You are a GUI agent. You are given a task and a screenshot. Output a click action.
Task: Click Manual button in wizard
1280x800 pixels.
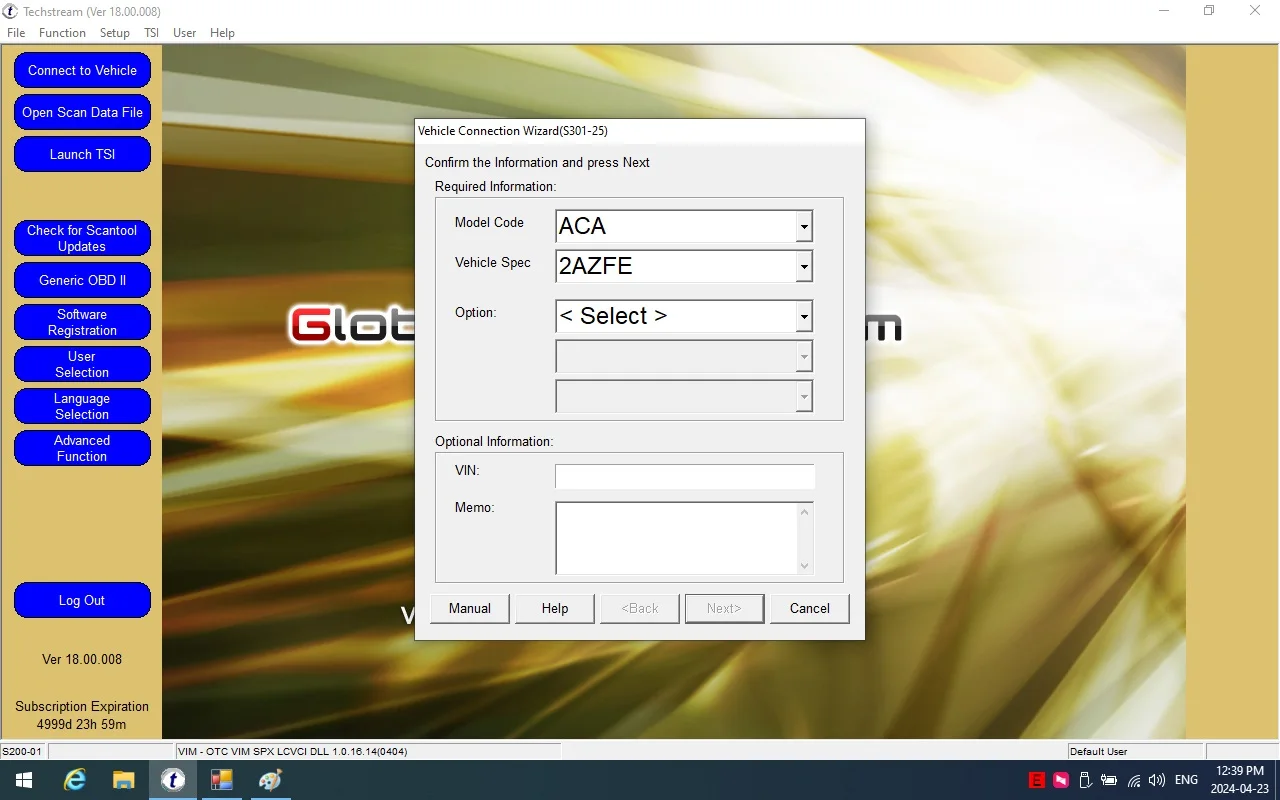click(470, 608)
